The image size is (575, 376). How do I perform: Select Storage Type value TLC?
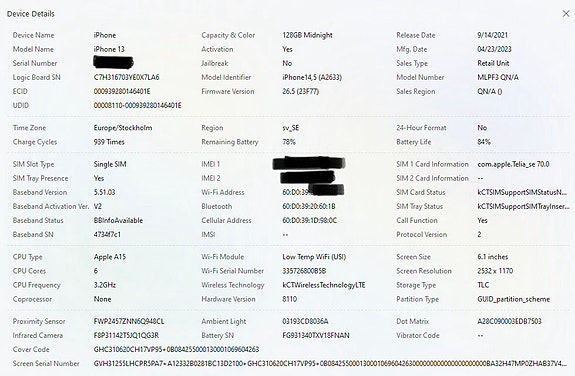click(x=483, y=285)
